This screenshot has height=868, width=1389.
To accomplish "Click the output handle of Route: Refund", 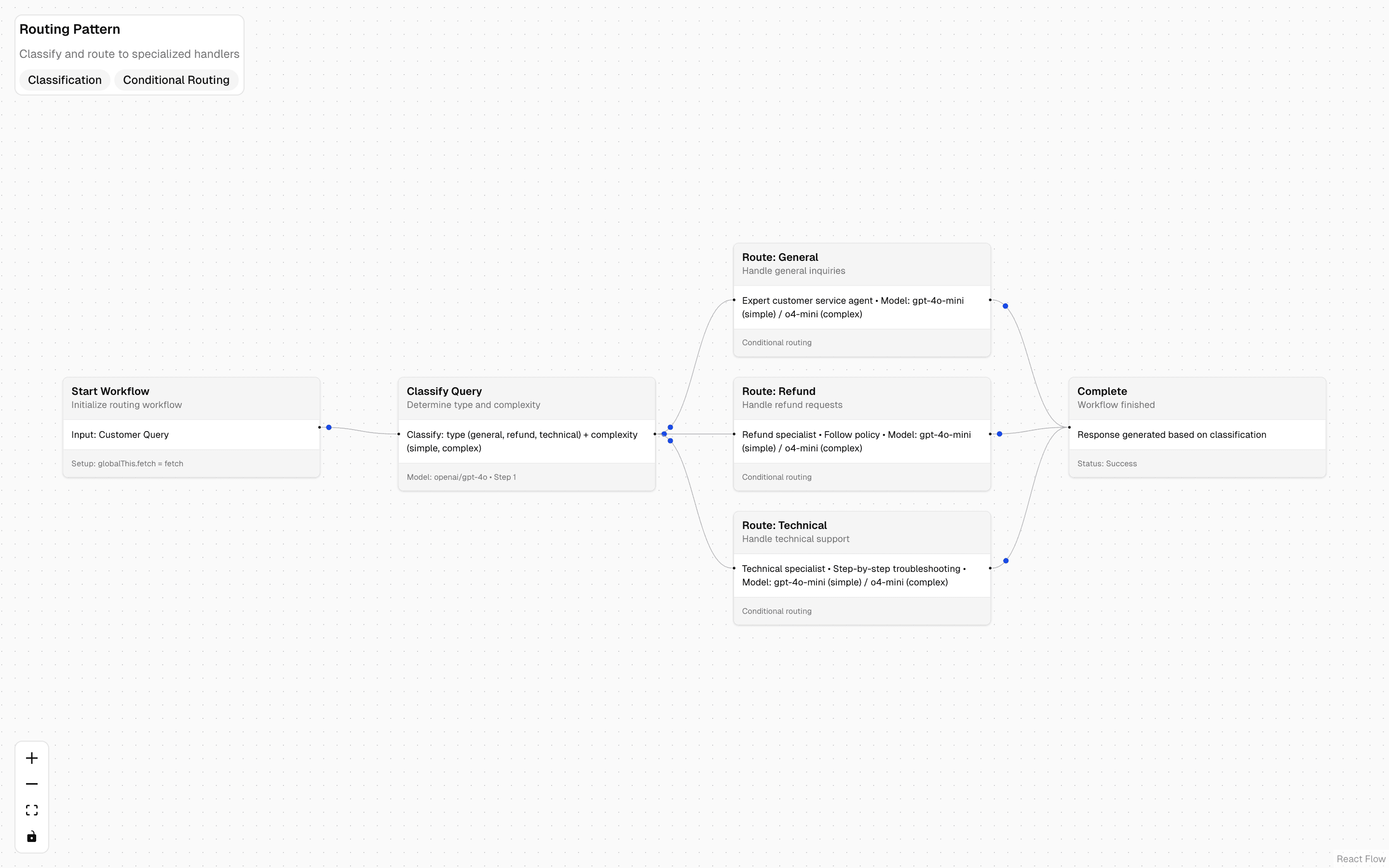I will pyautogui.click(x=989, y=434).
